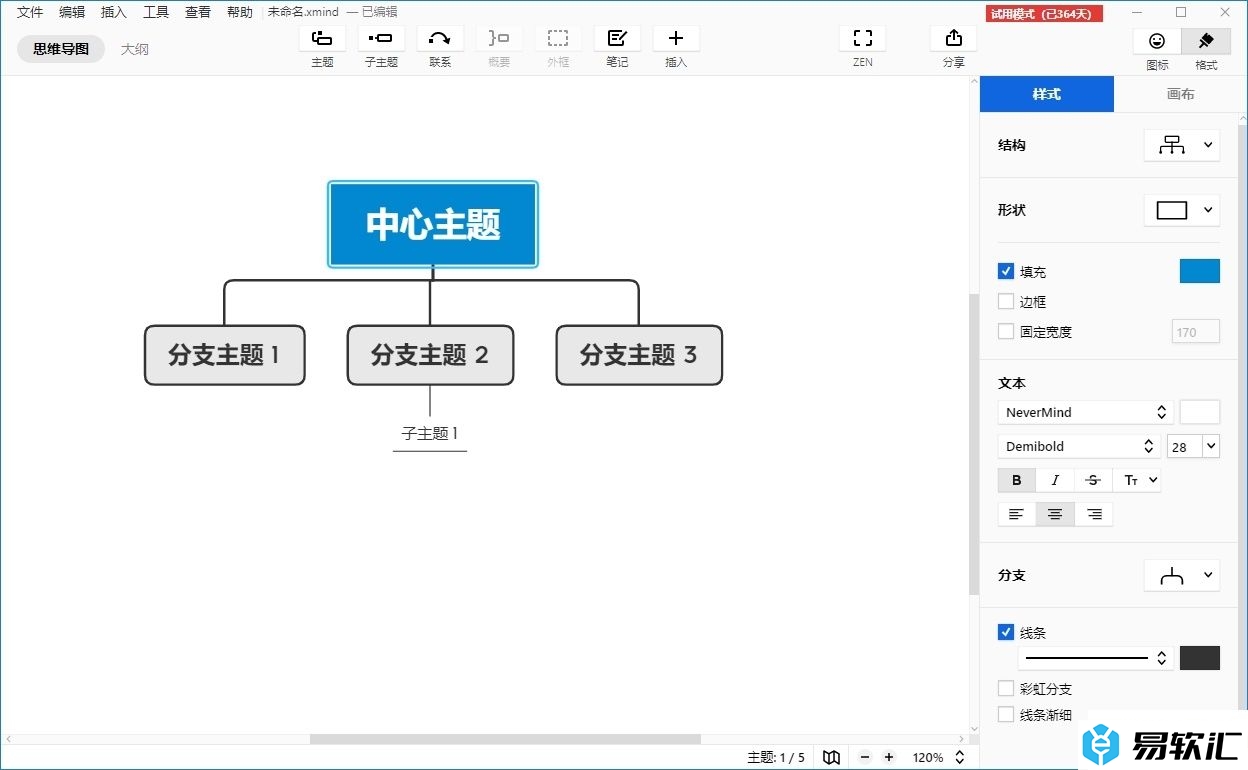Apply italic text style
This screenshot has height=770, width=1248.
[x=1055, y=480]
